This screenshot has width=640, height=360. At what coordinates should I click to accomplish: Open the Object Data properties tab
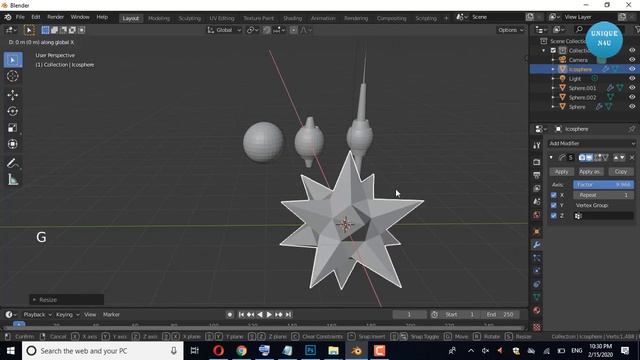click(537, 297)
